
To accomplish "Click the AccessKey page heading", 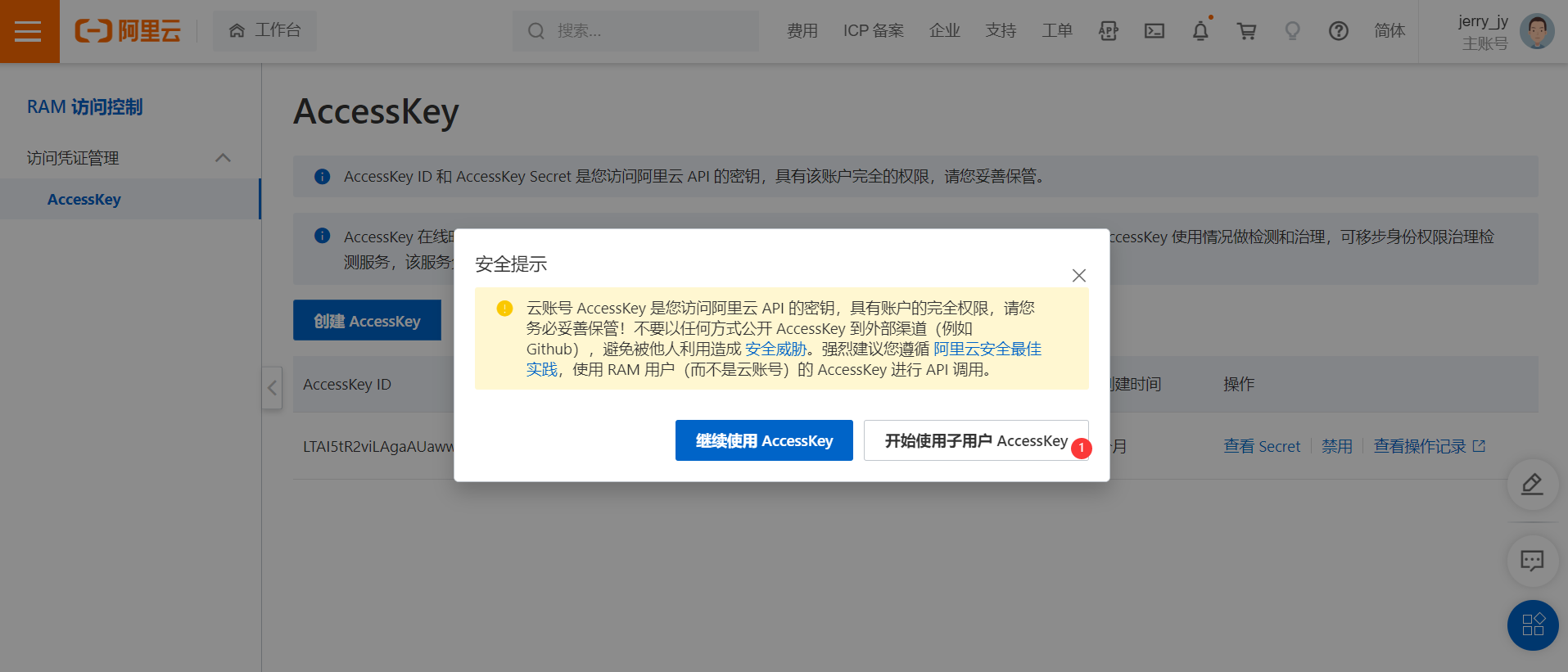I will [x=376, y=111].
